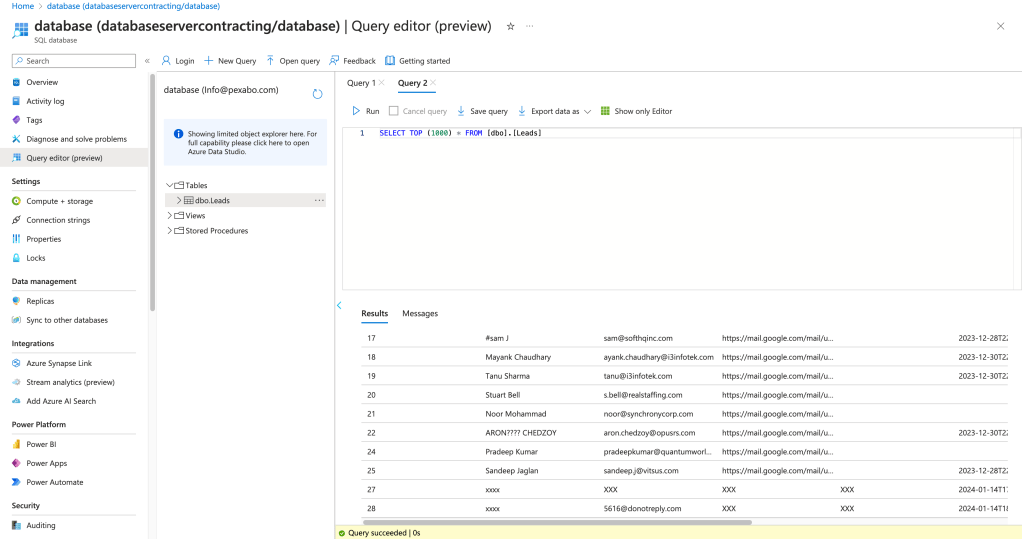Viewport: 1022px width, 539px height.
Task: Select the Stuart Bell name cell
Action: pyautogui.click(x=503, y=395)
